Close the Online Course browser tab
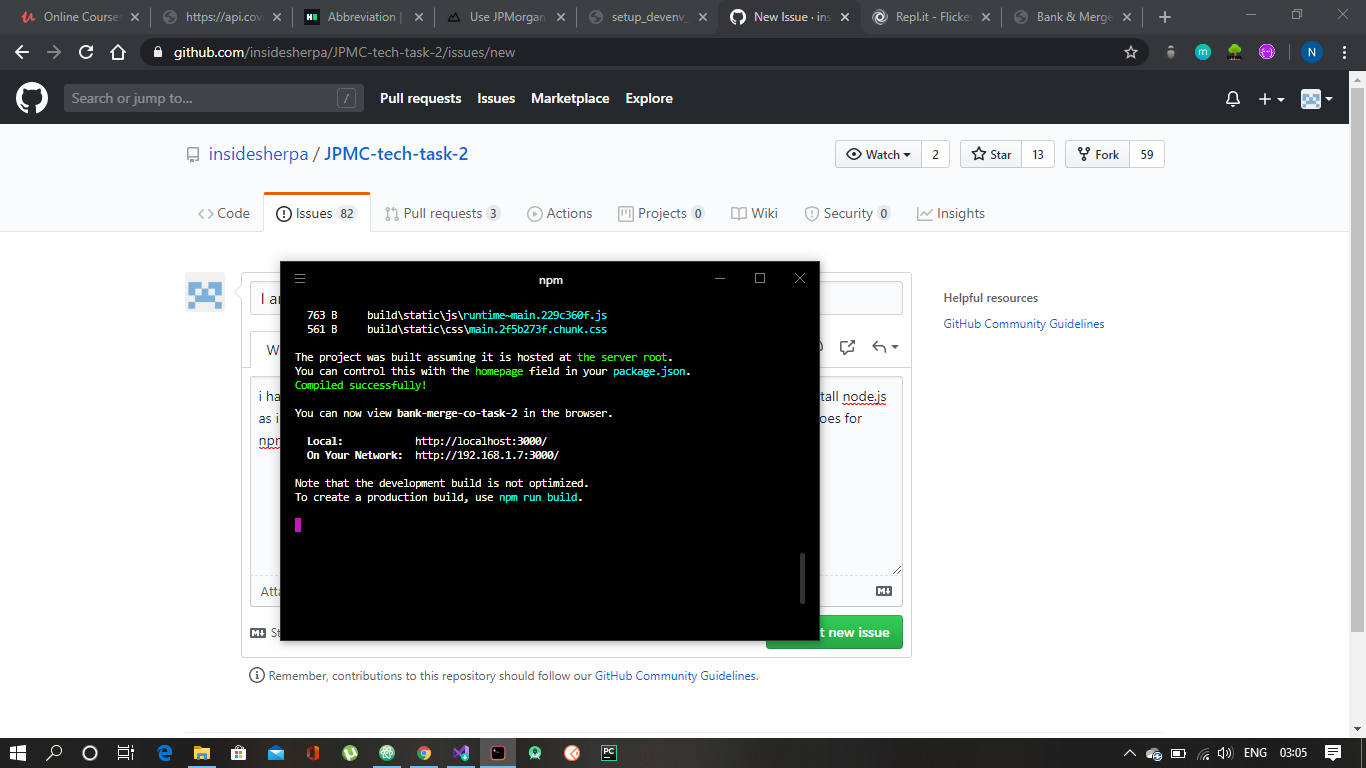 [135, 17]
